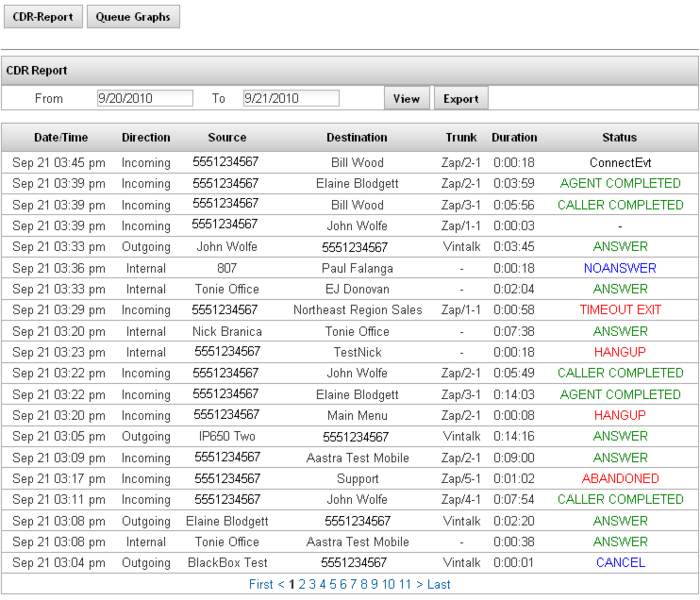Sort by Date/Time column header
Screen dimensions: 700x600
click(x=61, y=137)
